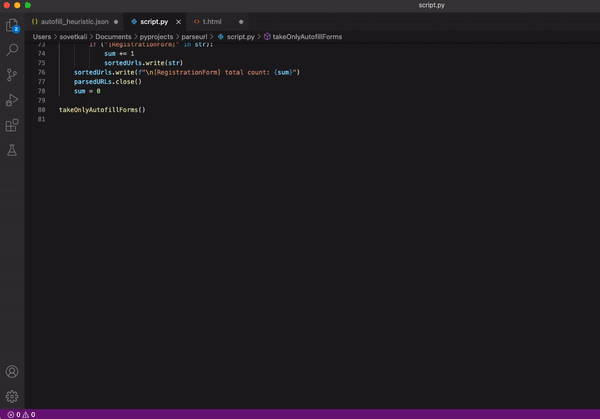The width and height of the screenshot is (600, 419).
Task: Click the pyprojects breadcrumb segment
Action: [x=156, y=37]
